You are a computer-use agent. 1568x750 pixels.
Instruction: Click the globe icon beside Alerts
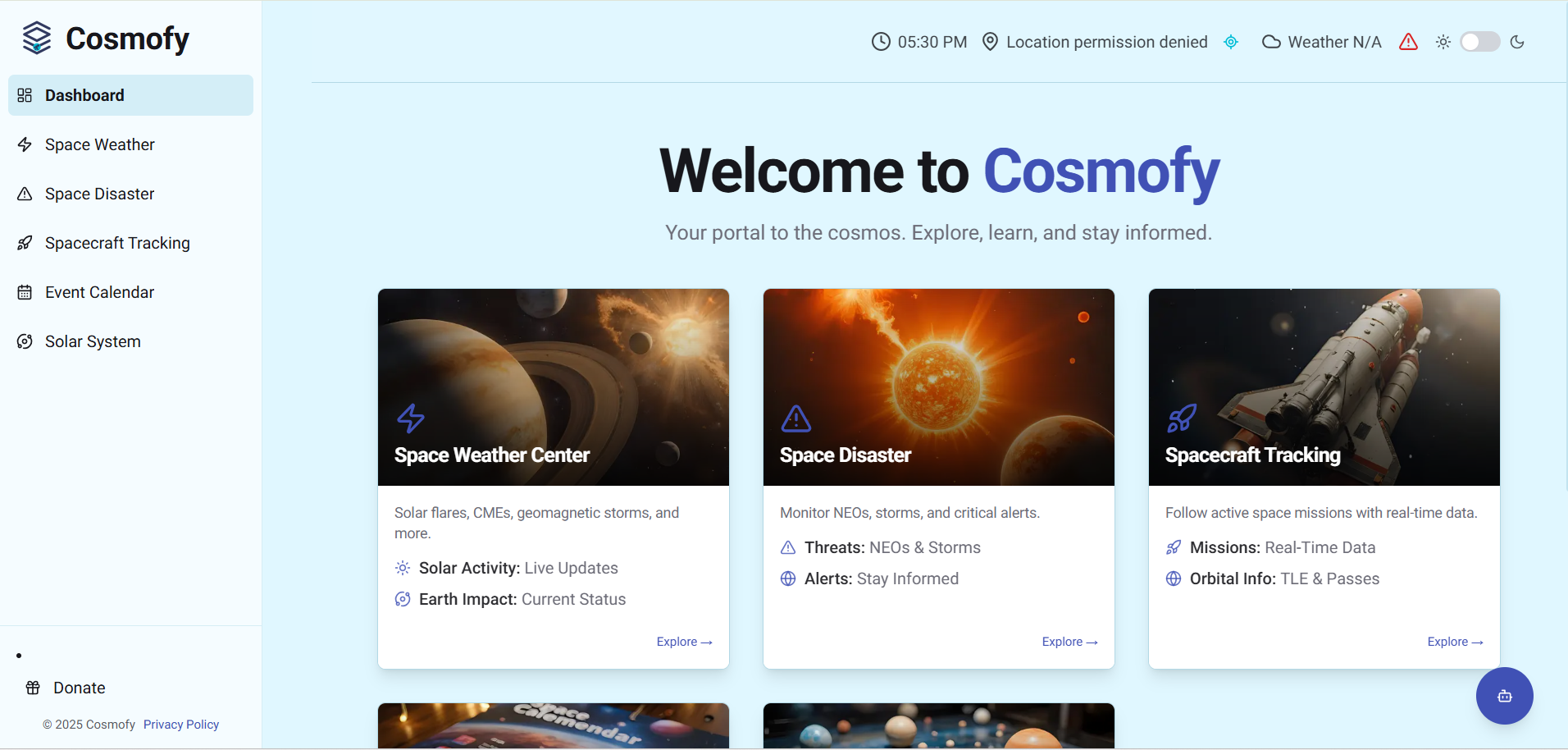(x=788, y=579)
